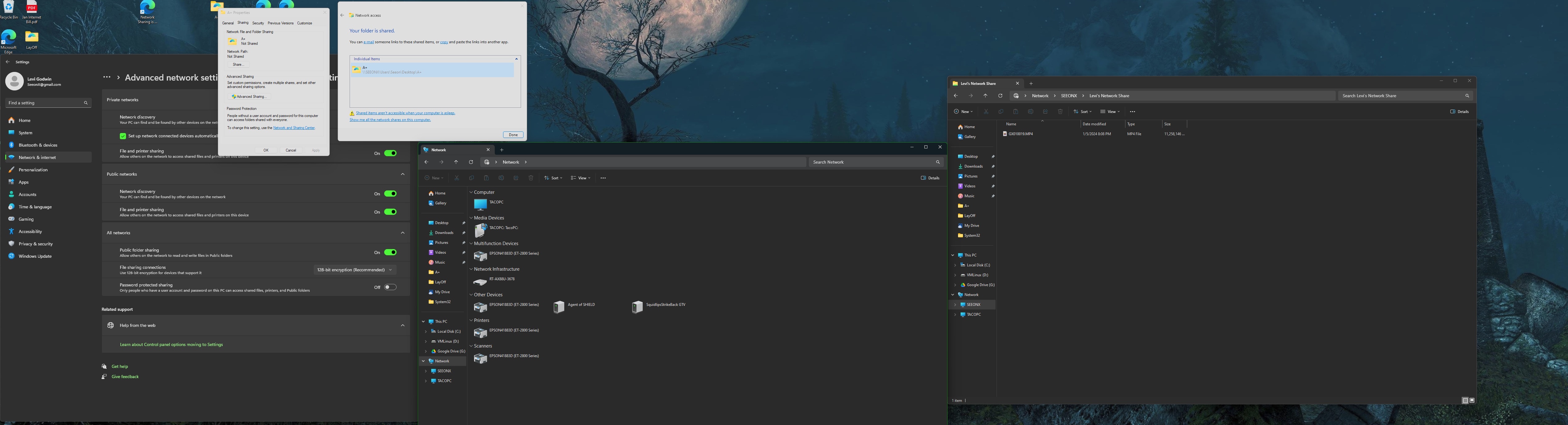1568x425 pixels.
Task: Refresh the Levi's Network Share window
Action: click(x=1000, y=96)
